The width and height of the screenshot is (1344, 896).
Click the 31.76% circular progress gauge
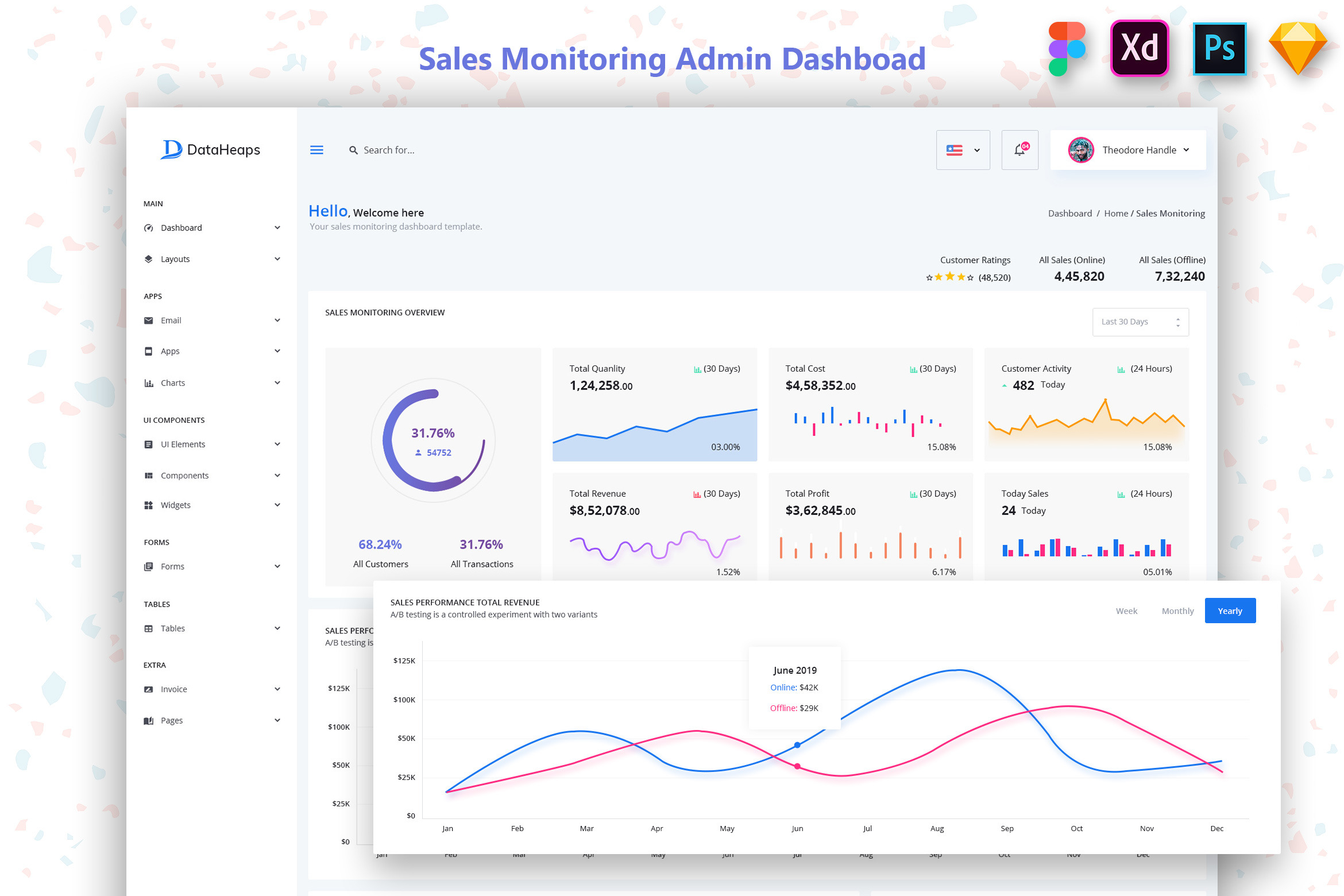(x=433, y=440)
